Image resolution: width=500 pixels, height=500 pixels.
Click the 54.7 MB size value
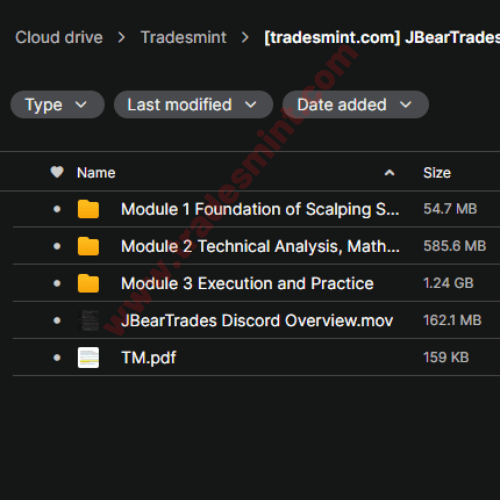pos(450,209)
